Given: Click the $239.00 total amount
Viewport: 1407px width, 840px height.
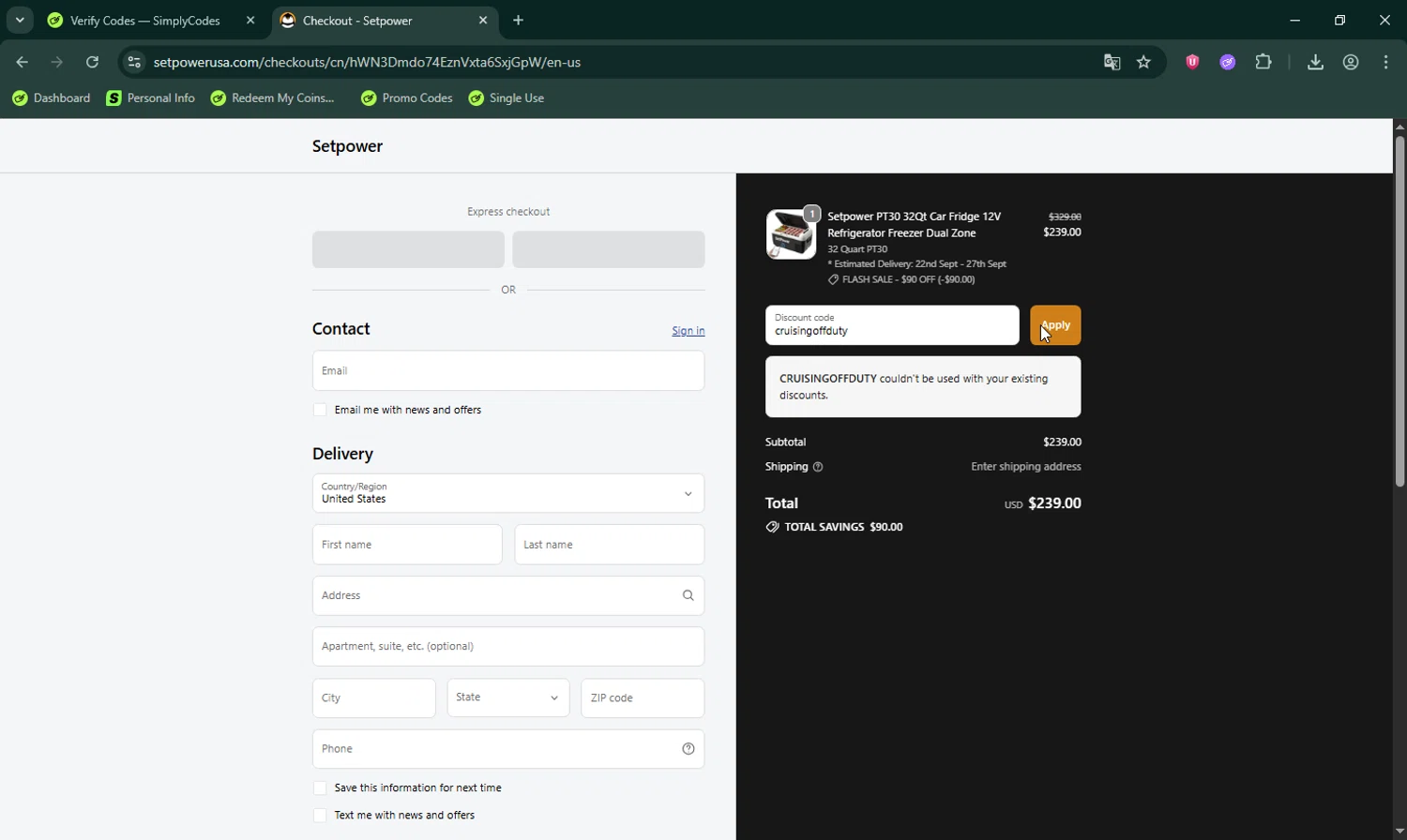Looking at the screenshot, I should click(1055, 503).
